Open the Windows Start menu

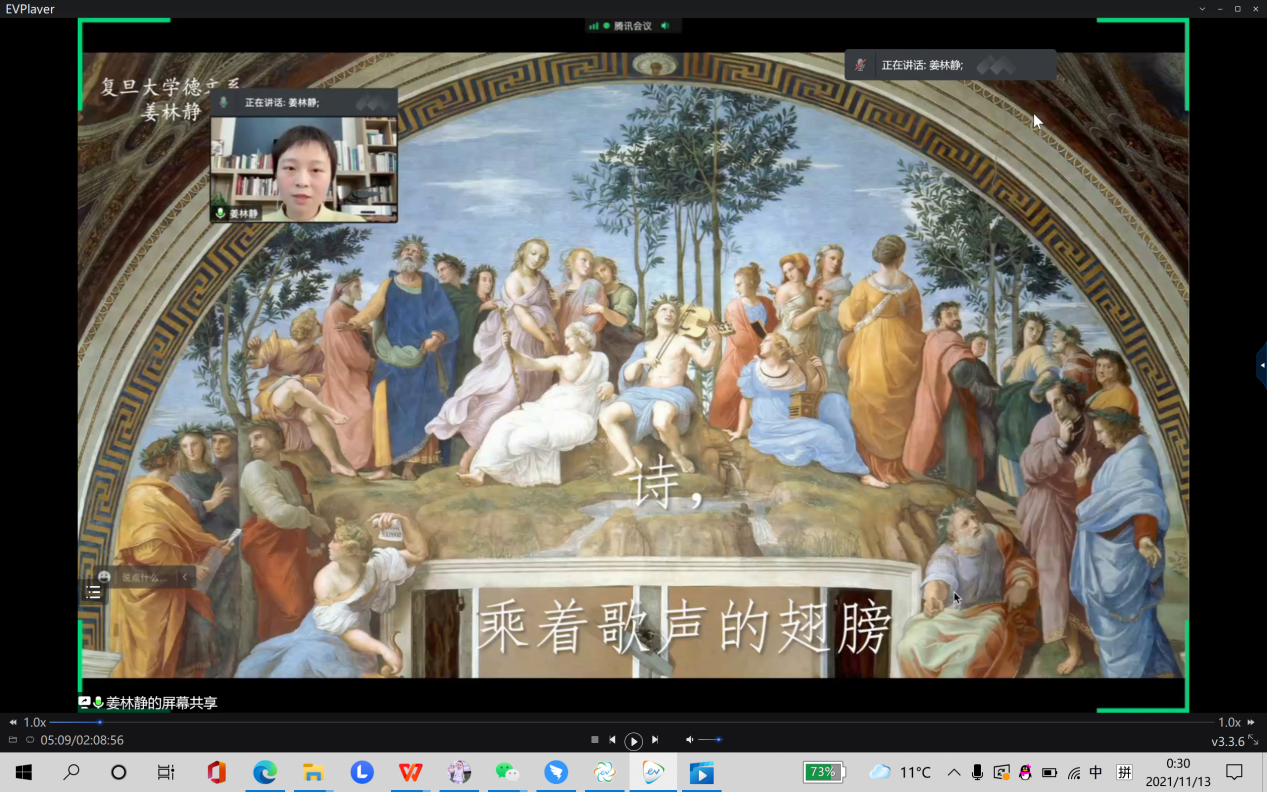24,772
